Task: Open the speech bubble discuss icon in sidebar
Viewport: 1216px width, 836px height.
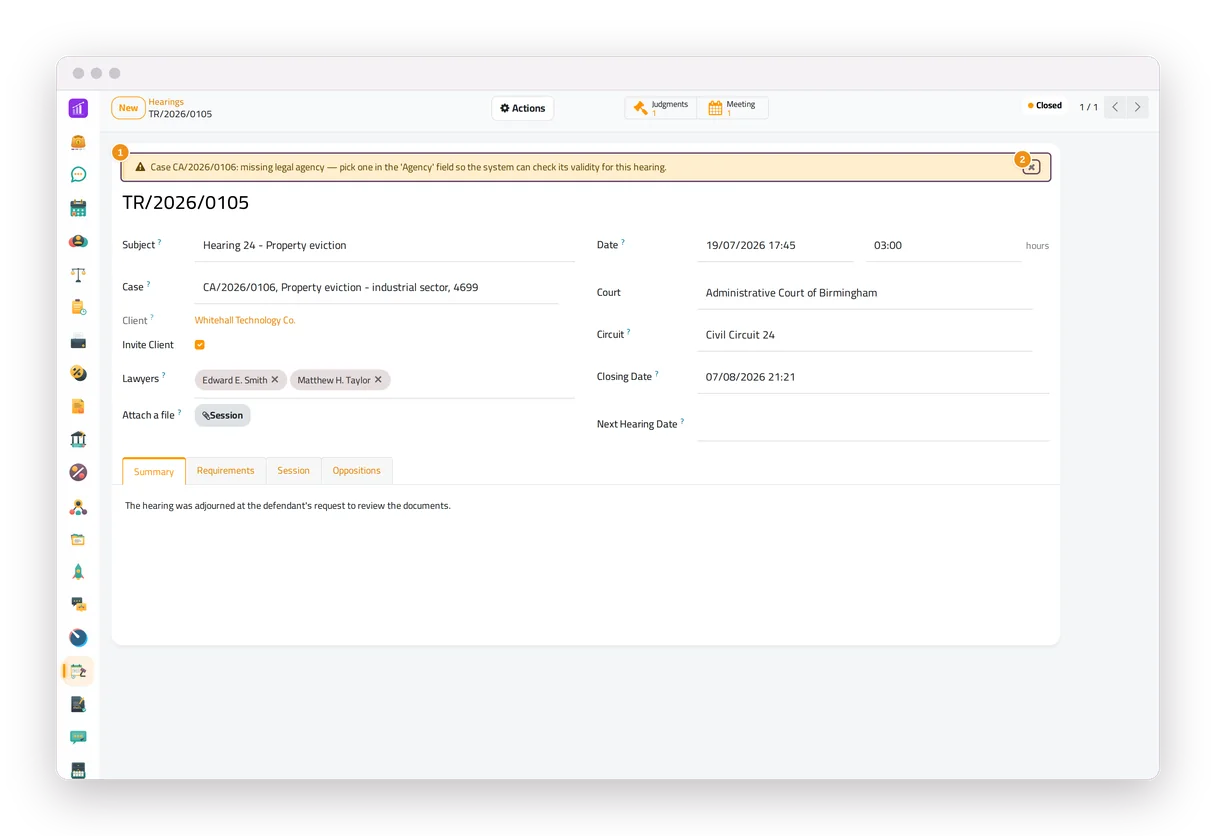Action: 78,175
